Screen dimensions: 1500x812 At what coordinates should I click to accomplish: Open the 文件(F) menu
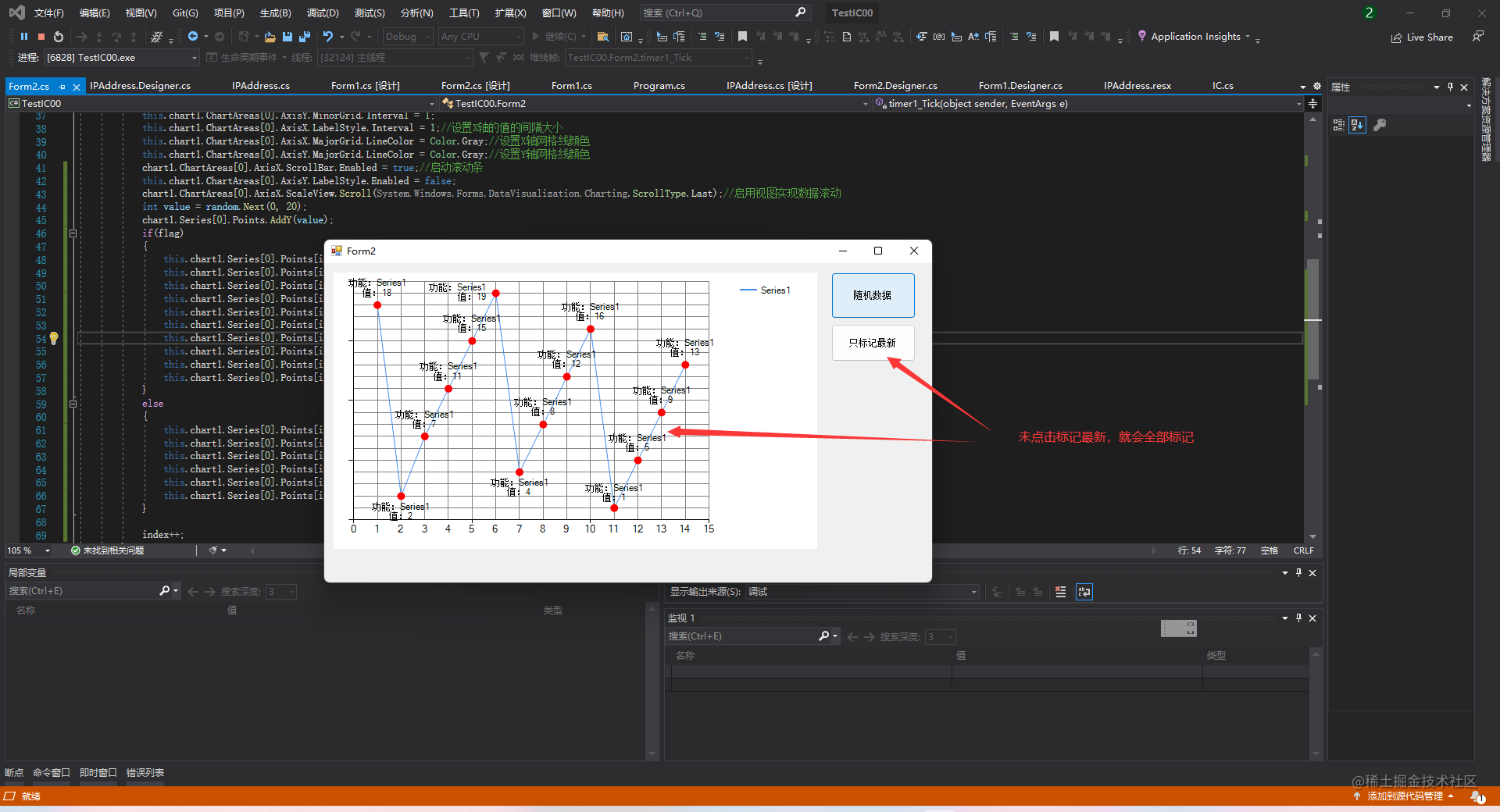click(48, 12)
